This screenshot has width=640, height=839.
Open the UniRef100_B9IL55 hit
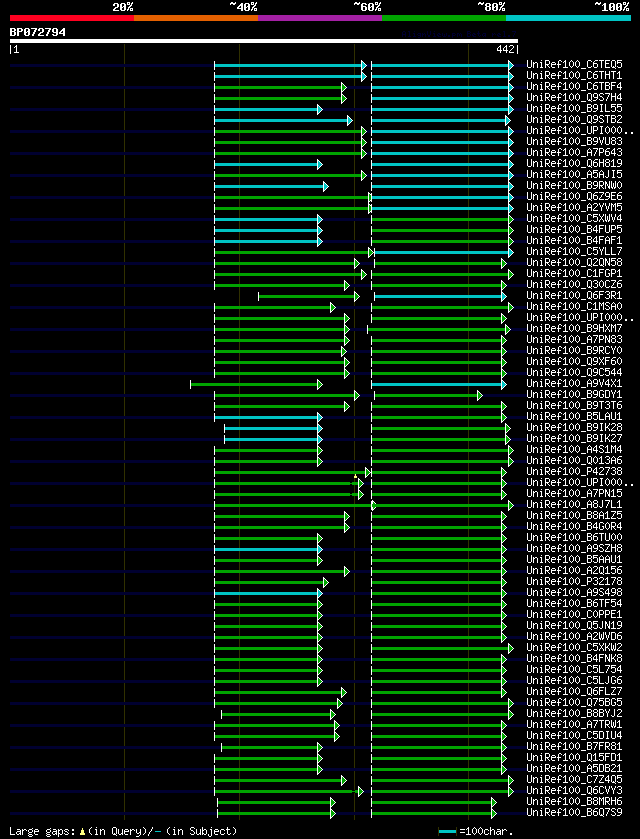click(574, 109)
